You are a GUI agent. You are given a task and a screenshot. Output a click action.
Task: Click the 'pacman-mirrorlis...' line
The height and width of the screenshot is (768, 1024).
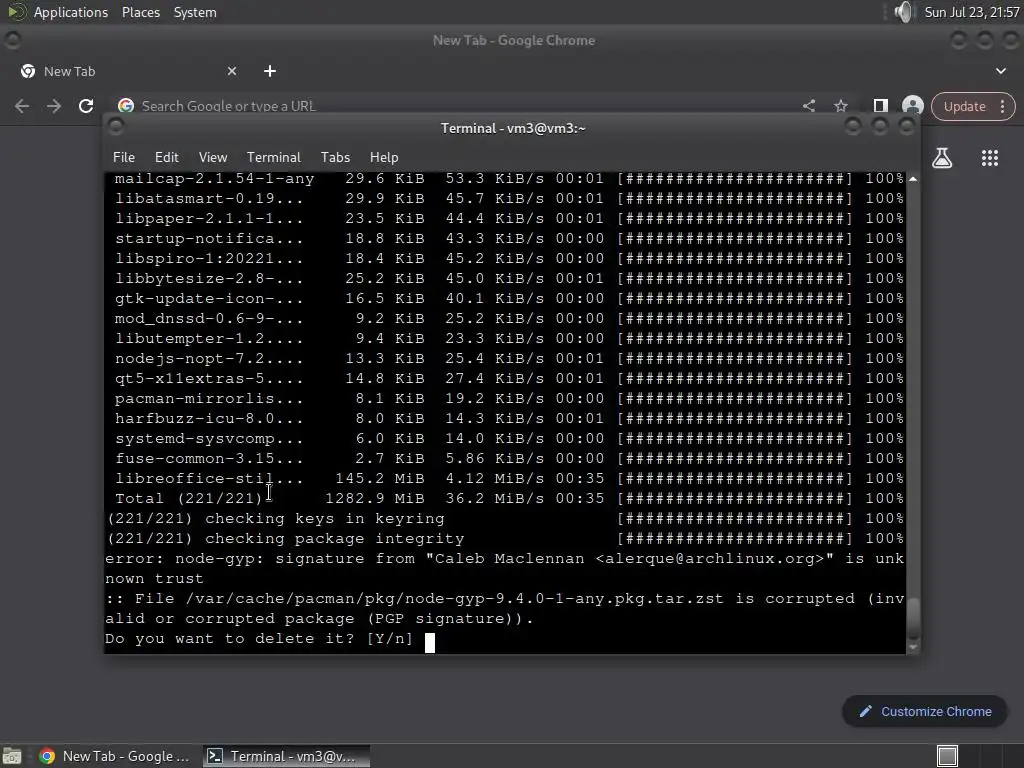(509, 398)
